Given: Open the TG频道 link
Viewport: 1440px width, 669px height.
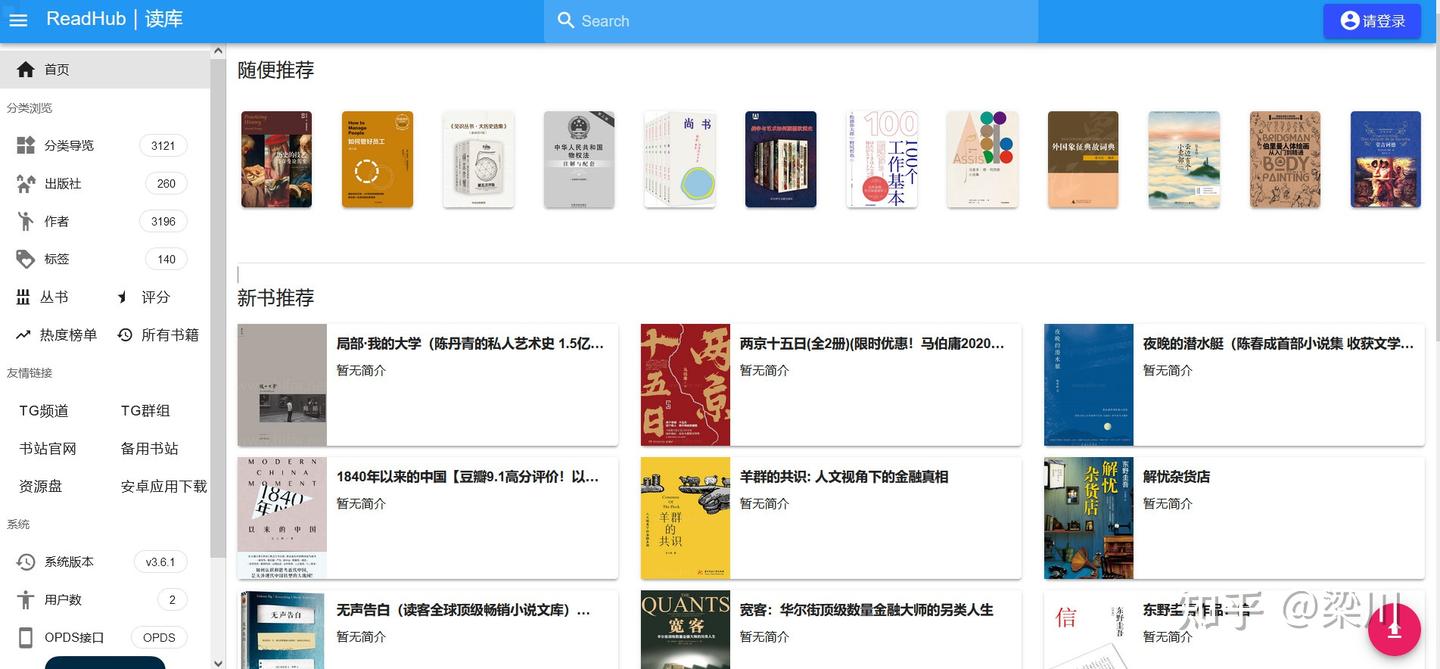Looking at the screenshot, I should (x=44, y=410).
